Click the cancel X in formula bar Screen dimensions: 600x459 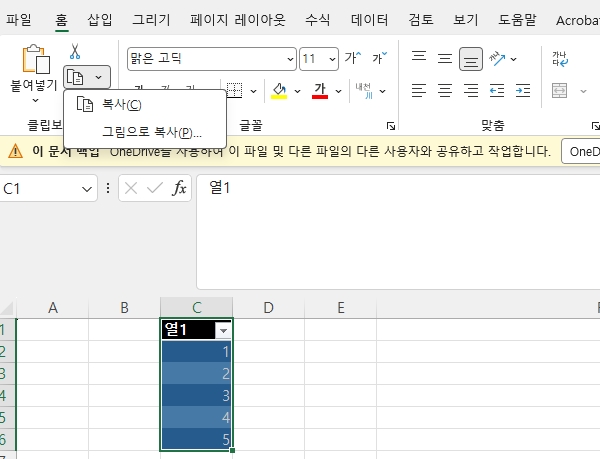pyautogui.click(x=131, y=188)
